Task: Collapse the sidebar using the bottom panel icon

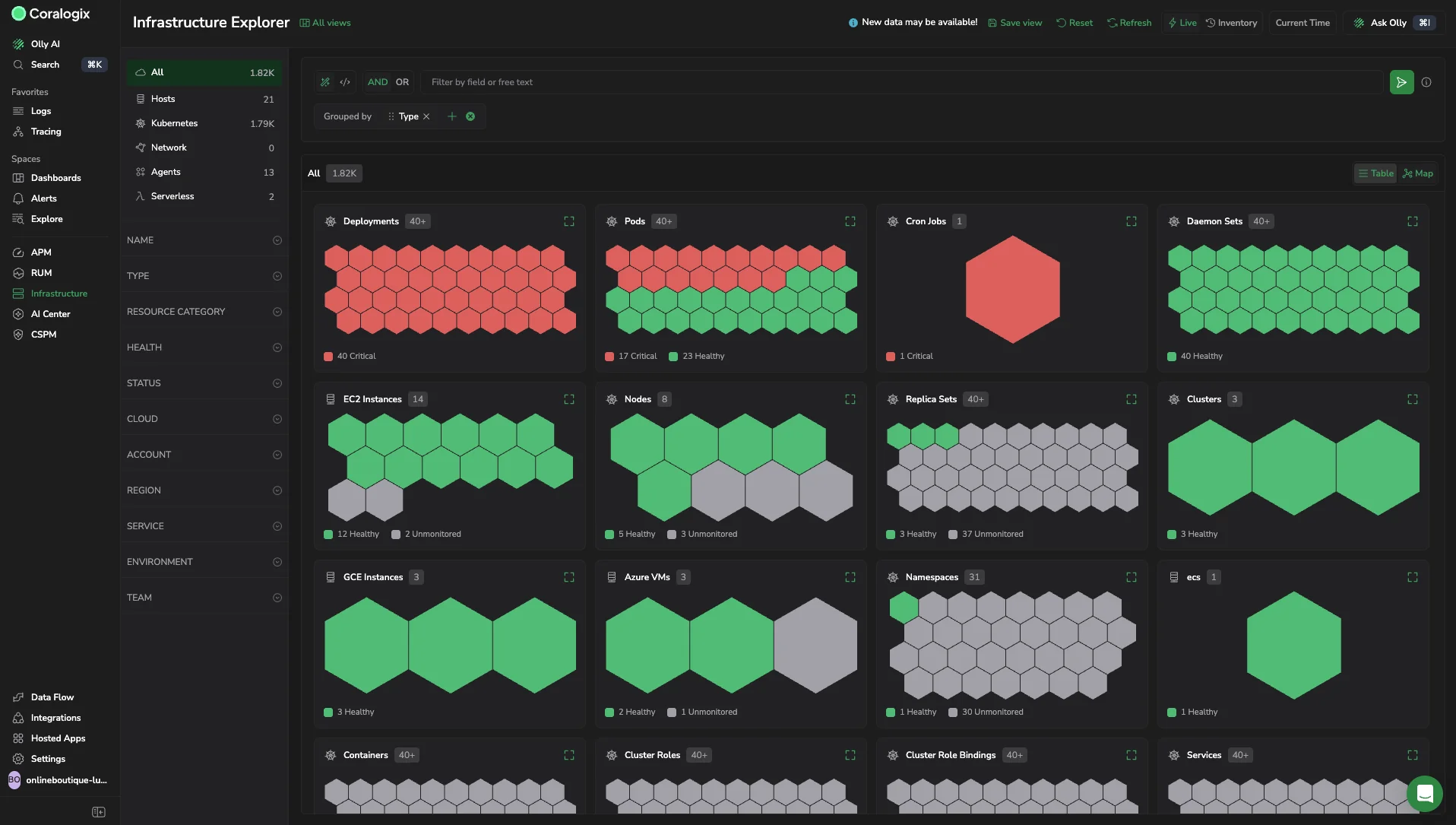Action: (99, 812)
